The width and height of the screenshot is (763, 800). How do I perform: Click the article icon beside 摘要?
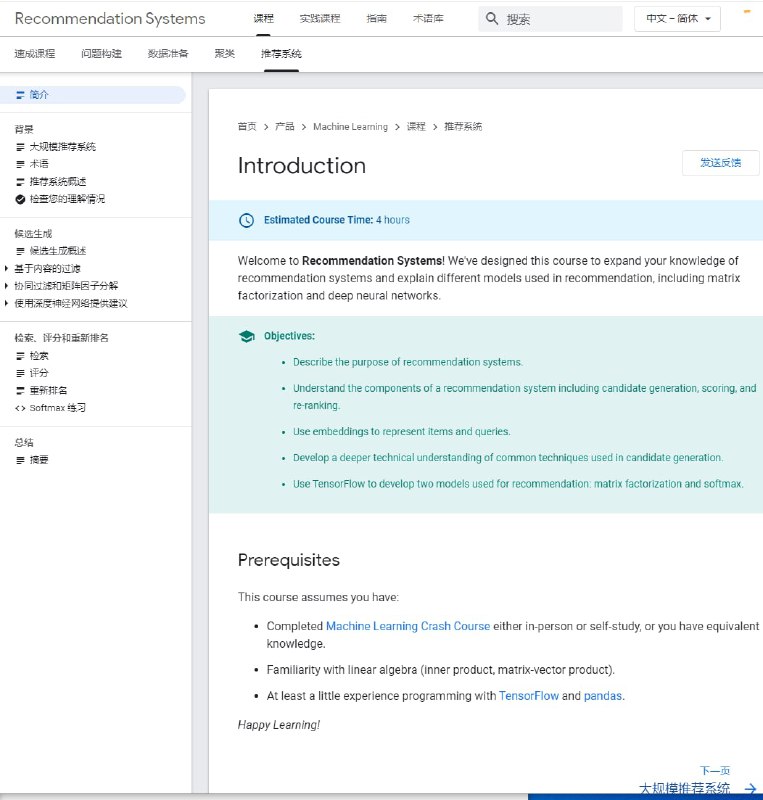(x=20, y=460)
